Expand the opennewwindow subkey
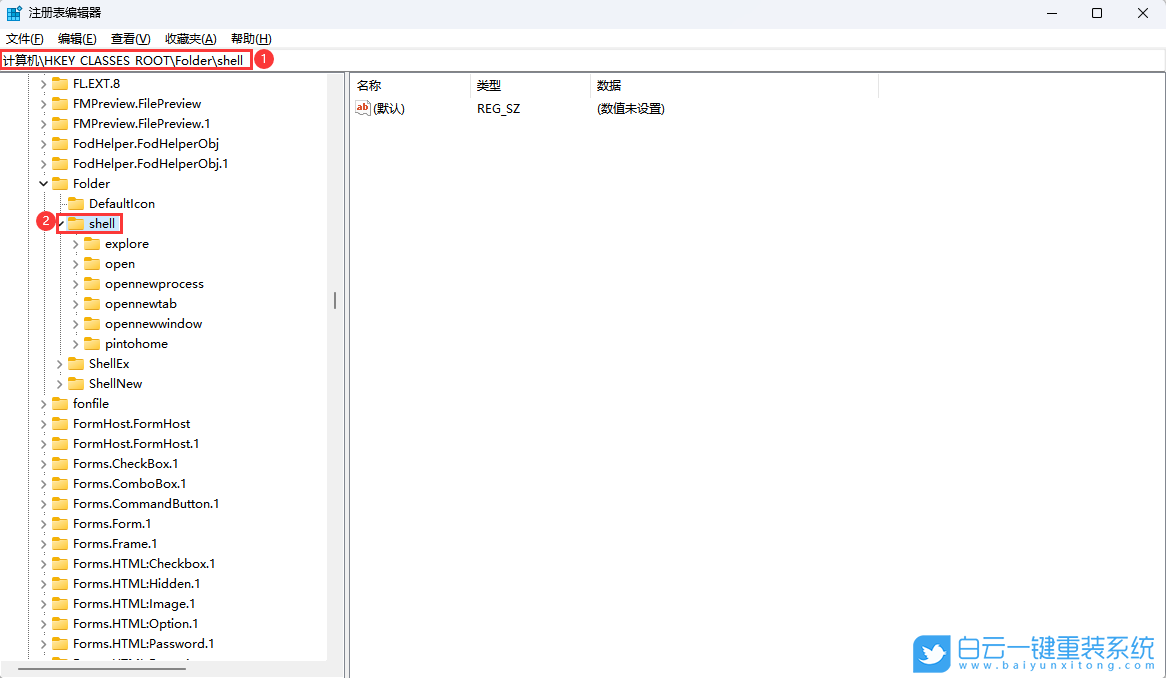1166x678 pixels. pos(75,323)
